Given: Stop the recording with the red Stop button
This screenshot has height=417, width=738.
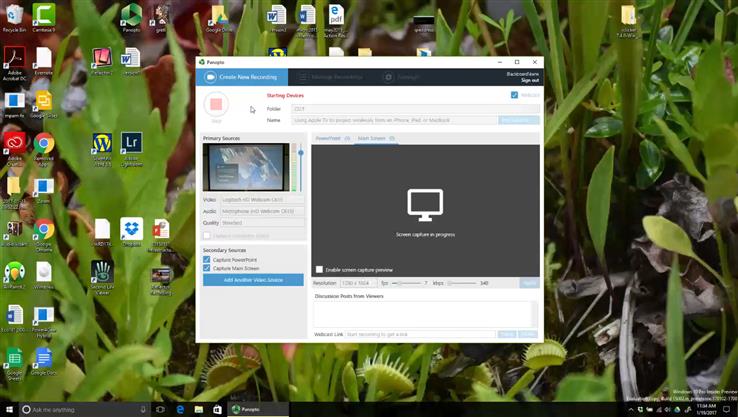Looking at the screenshot, I should tap(216, 104).
